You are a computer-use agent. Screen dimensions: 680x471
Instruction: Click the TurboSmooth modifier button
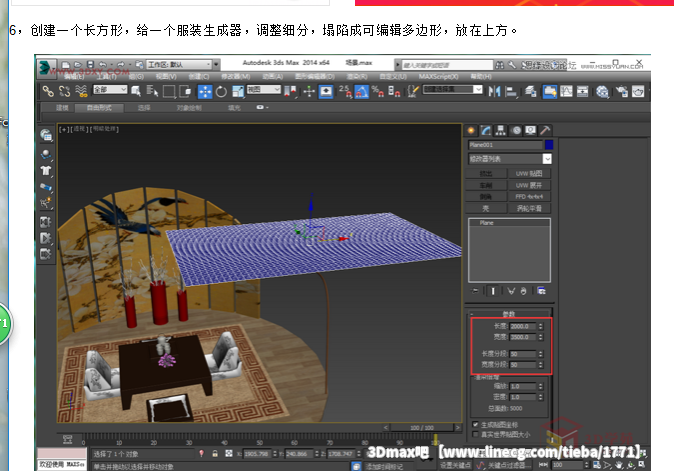(529, 209)
